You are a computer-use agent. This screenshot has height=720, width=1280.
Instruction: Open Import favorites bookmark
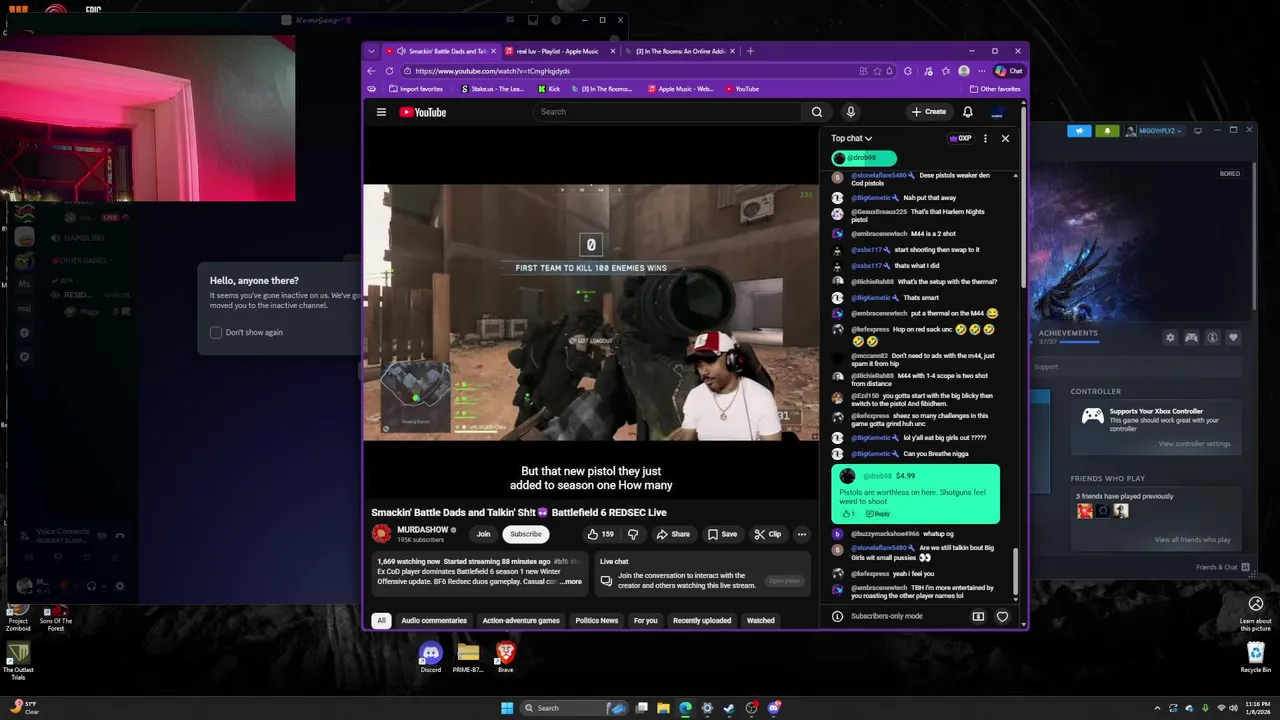point(415,89)
